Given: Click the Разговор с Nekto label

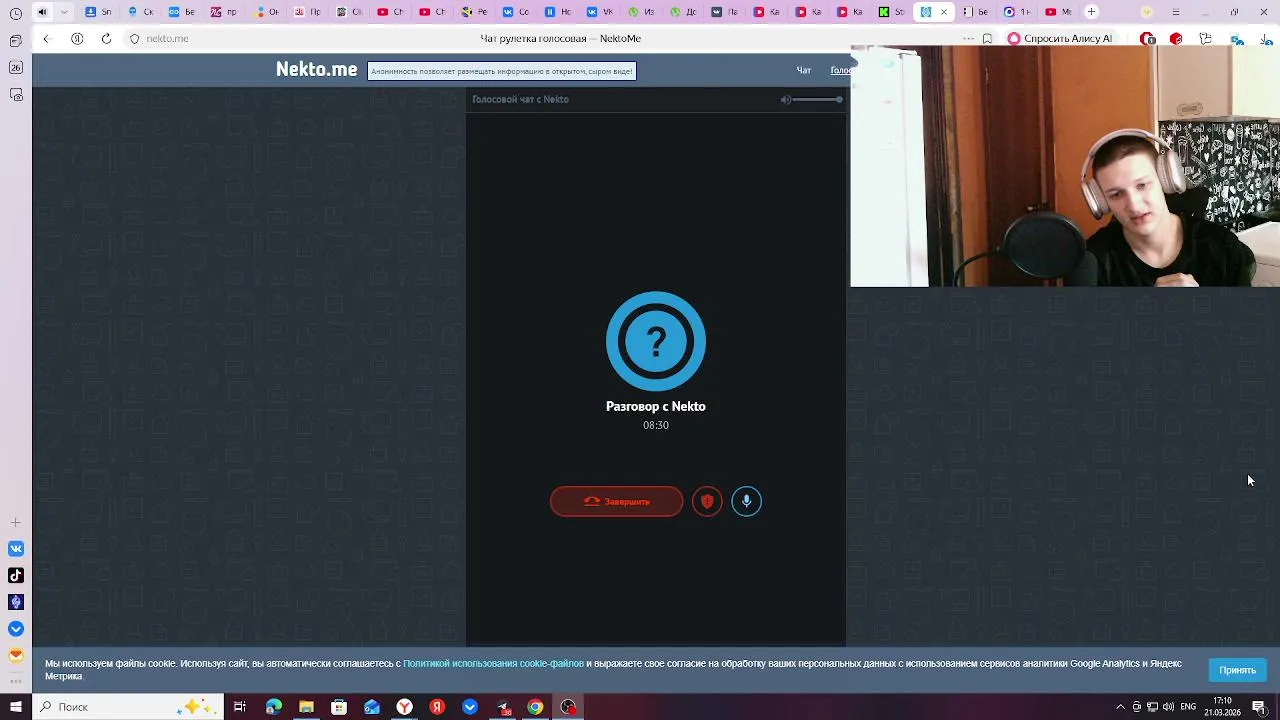Looking at the screenshot, I should point(656,406).
